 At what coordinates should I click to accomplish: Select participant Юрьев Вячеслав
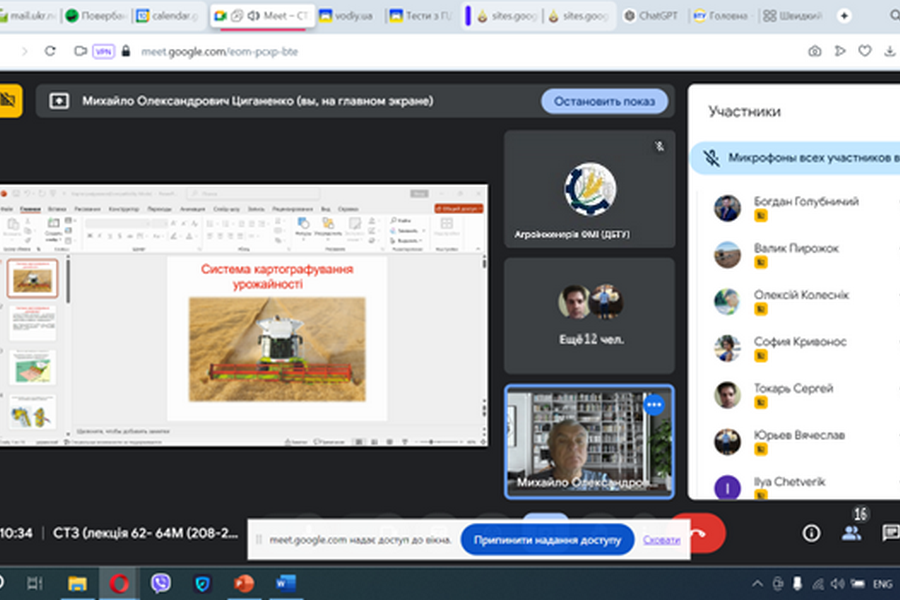point(806,441)
